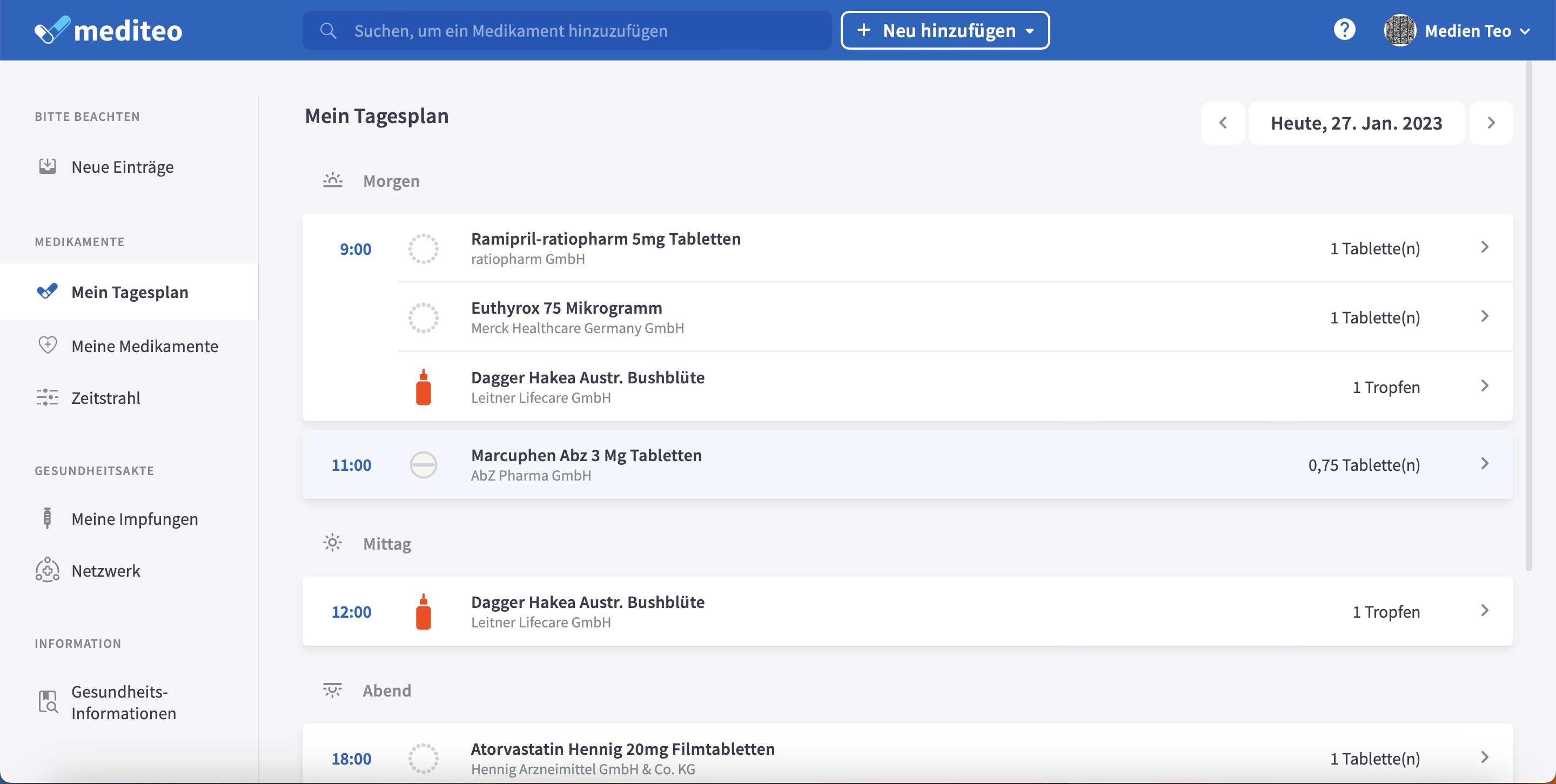Screen dimensions: 1556x784
Task: Open the help question mark icon
Action: (1344, 30)
